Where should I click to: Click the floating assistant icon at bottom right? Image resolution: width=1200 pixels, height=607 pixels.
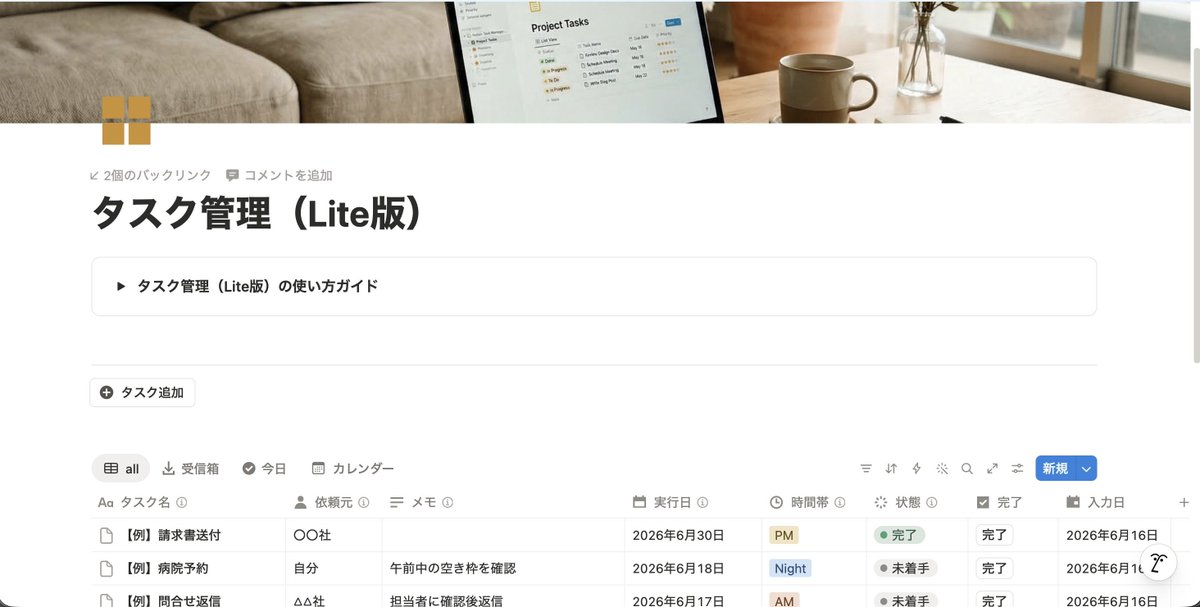[x=1159, y=563]
